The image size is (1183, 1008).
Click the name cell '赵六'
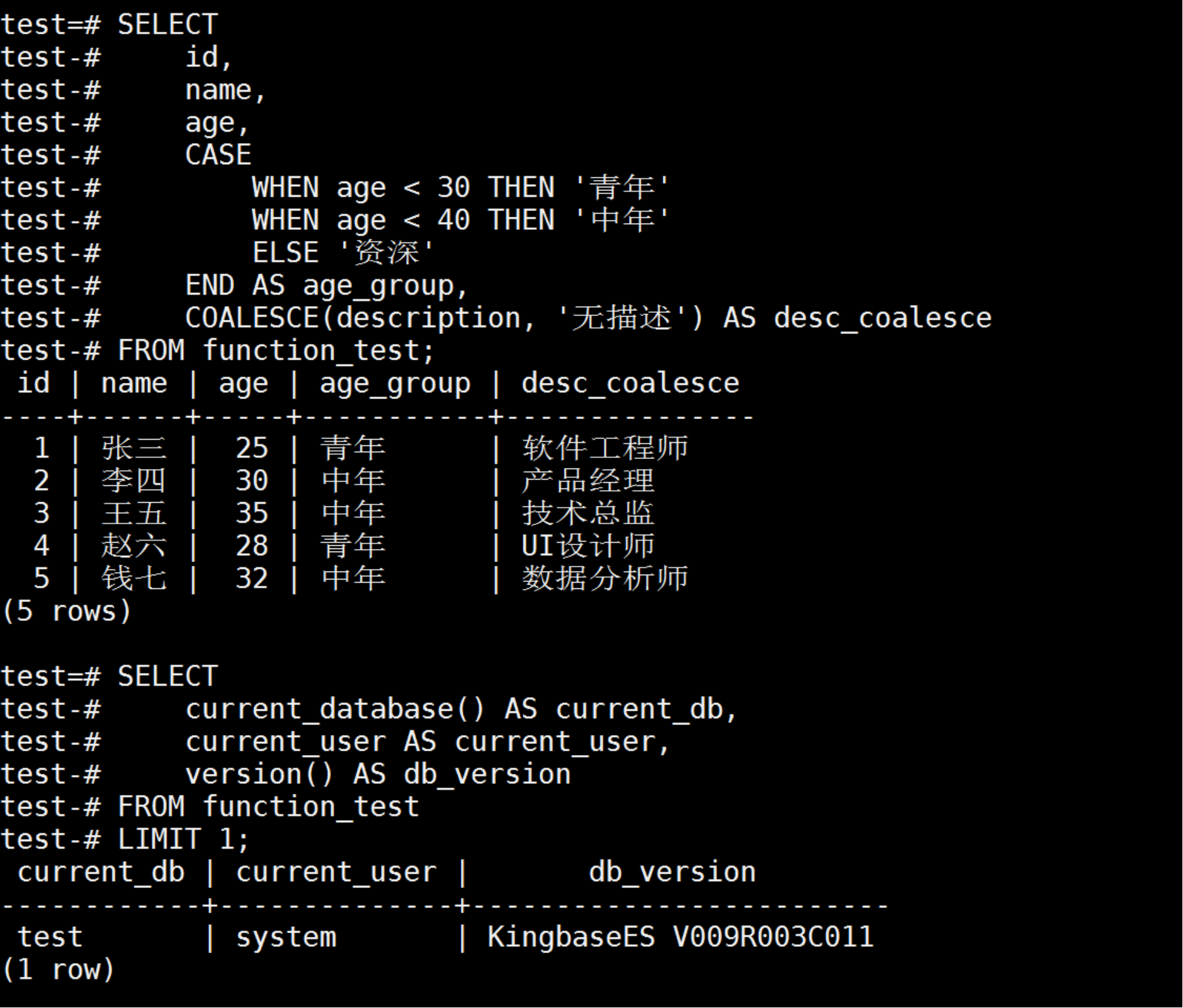pyautogui.click(x=134, y=546)
